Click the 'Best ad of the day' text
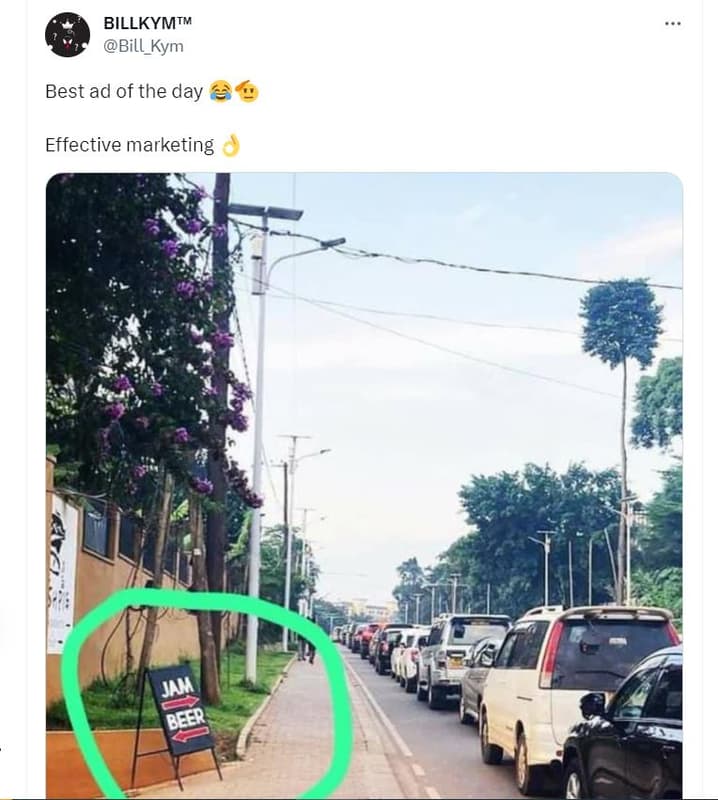The height and width of the screenshot is (800, 718). pyautogui.click(x=124, y=92)
